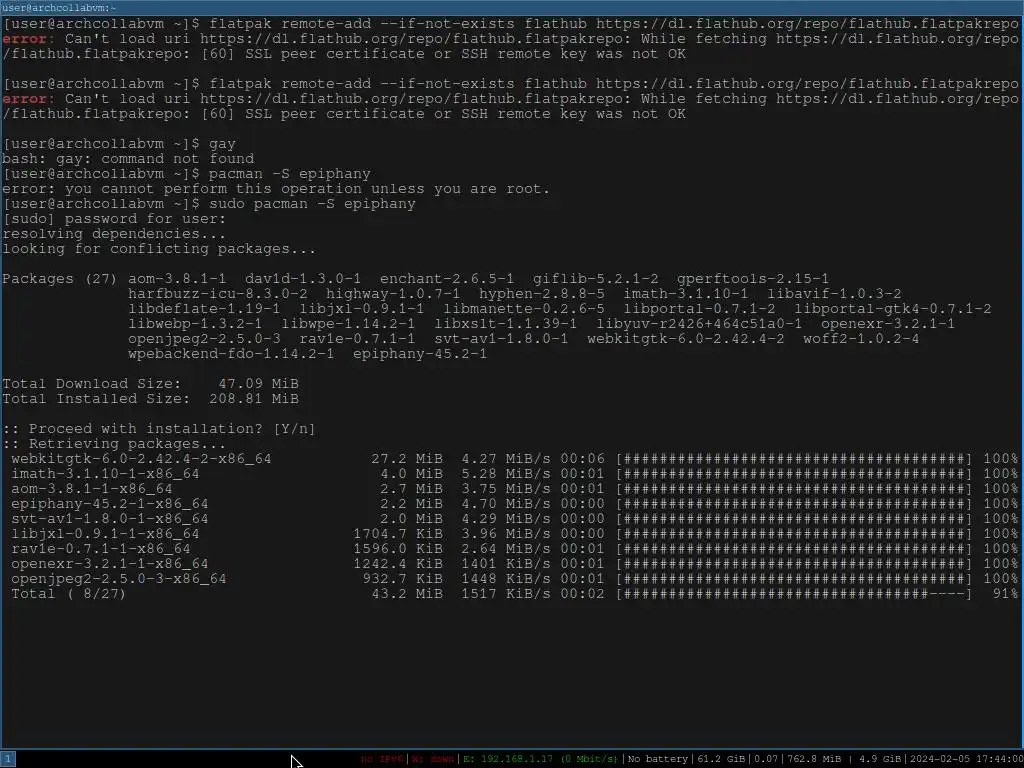The image size is (1024, 768).
Task: Click package name 'libportal-gtk4-0.7.1-2'
Action: [893, 309]
